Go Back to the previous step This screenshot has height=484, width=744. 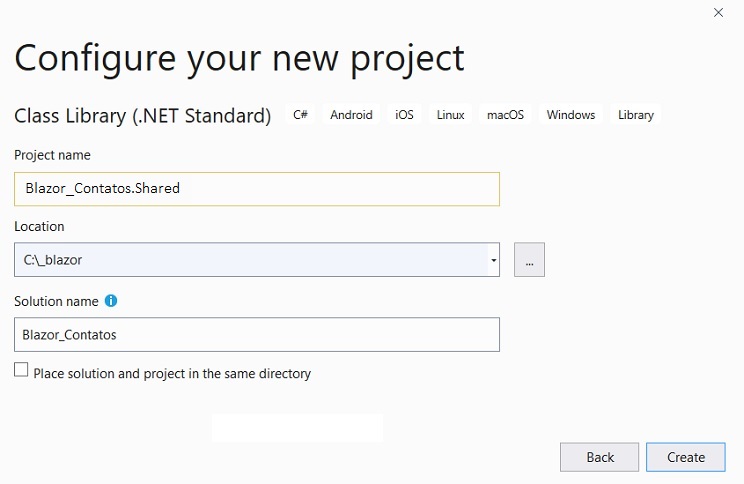click(x=599, y=457)
